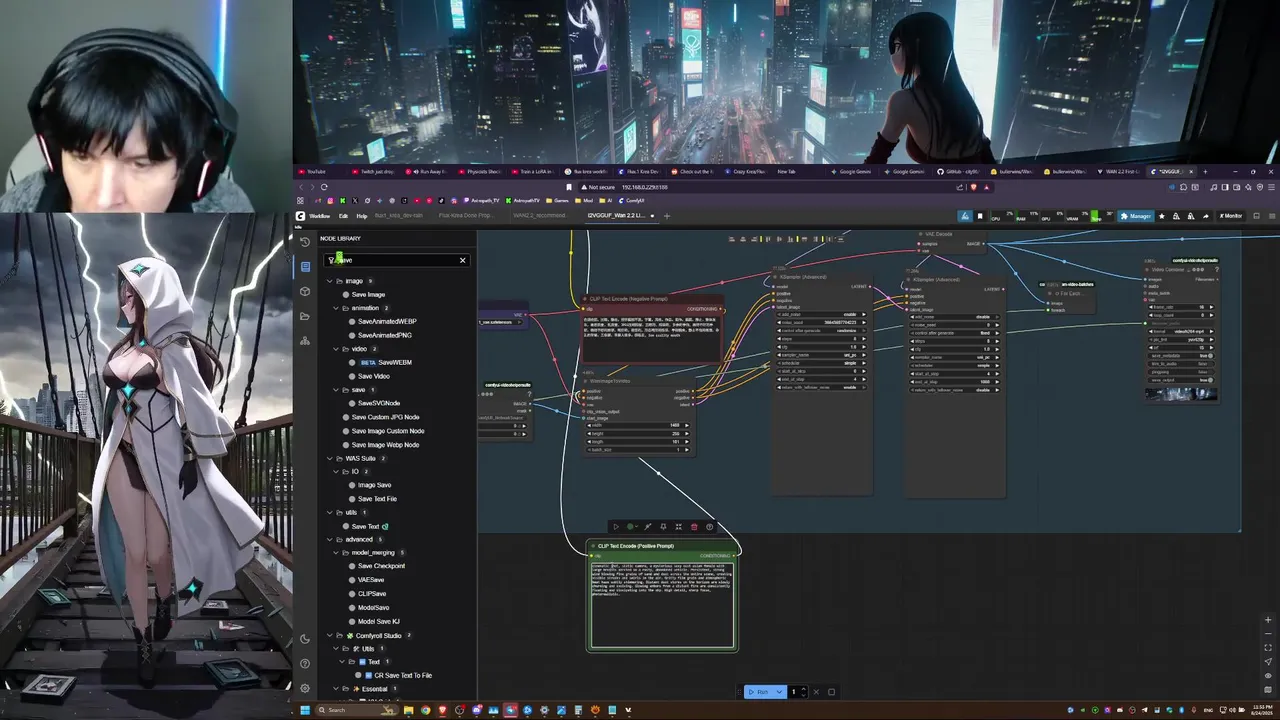Image resolution: width=1280 pixels, height=720 pixels.
Task: Open the Edit menu
Action: [x=343, y=215]
